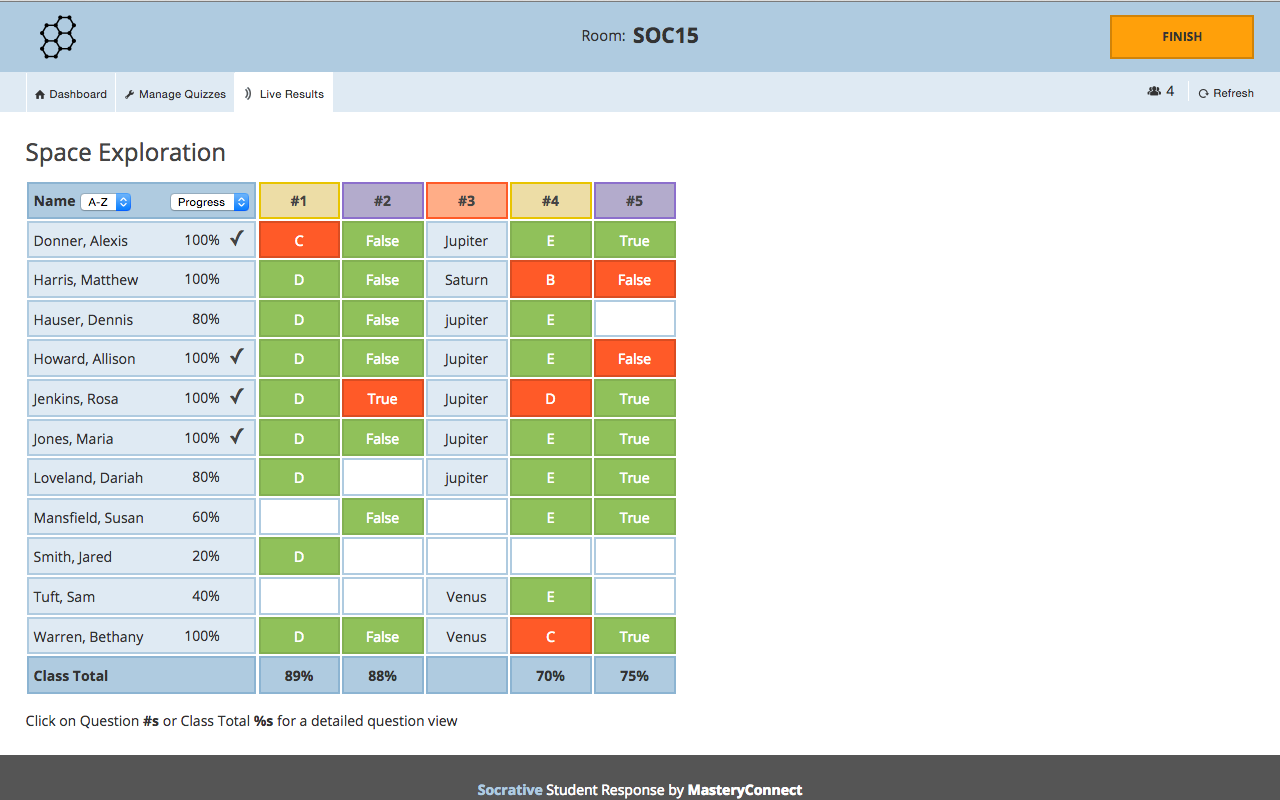Click the signal icon on Live Results tab
This screenshot has width=1280, height=800.
point(247,92)
